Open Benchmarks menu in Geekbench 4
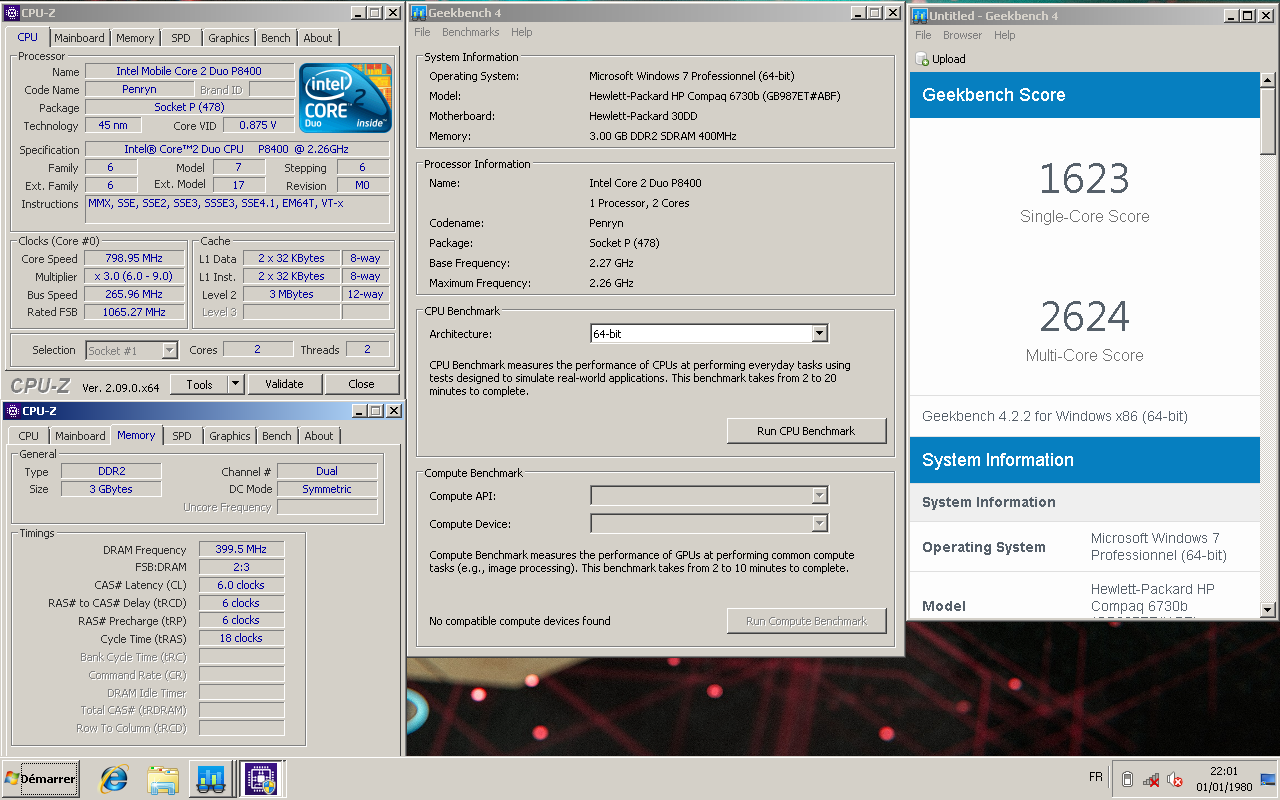Image resolution: width=1280 pixels, height=800 pixels. (471, 32)
